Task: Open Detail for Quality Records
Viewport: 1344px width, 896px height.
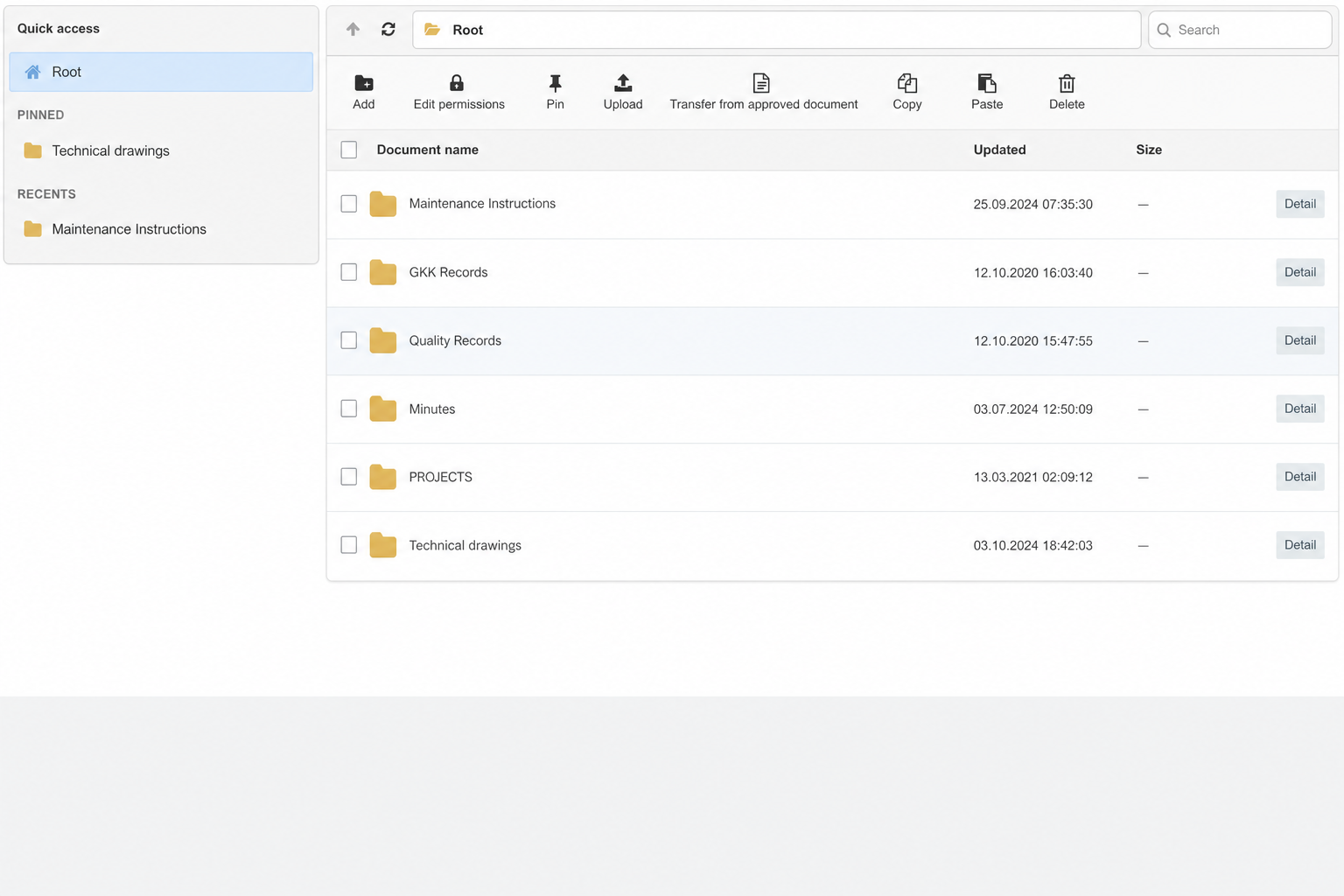Action: coord(1299,340)
